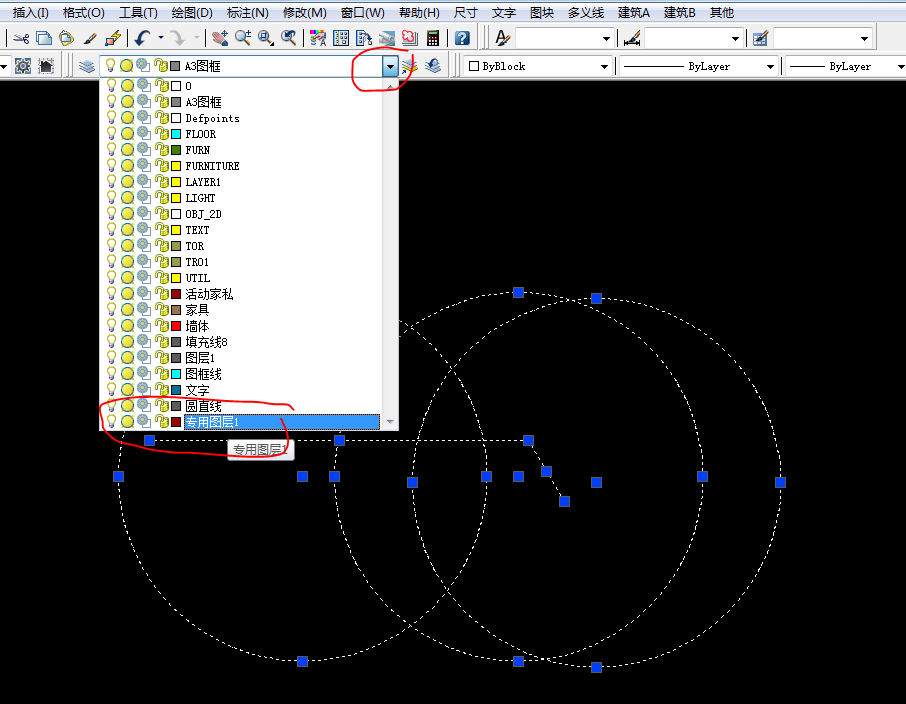906x704 pixels.
Task: Toggle freeze sun icon for FURN layer
Action: [x=127, y=150]
